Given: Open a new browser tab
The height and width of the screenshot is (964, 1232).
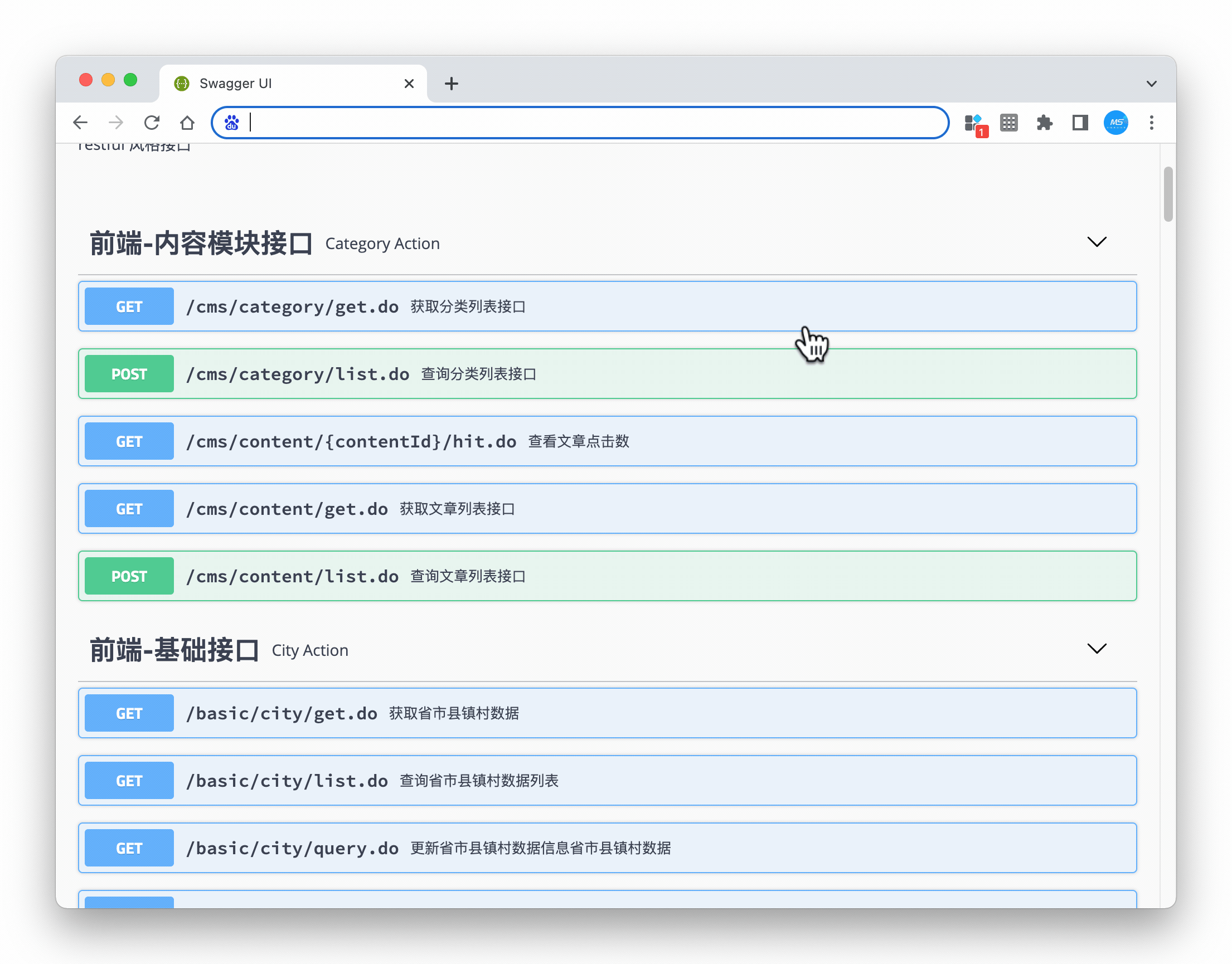Looking at the screenshot, I should pyautogui.click(x=451, y=84).
